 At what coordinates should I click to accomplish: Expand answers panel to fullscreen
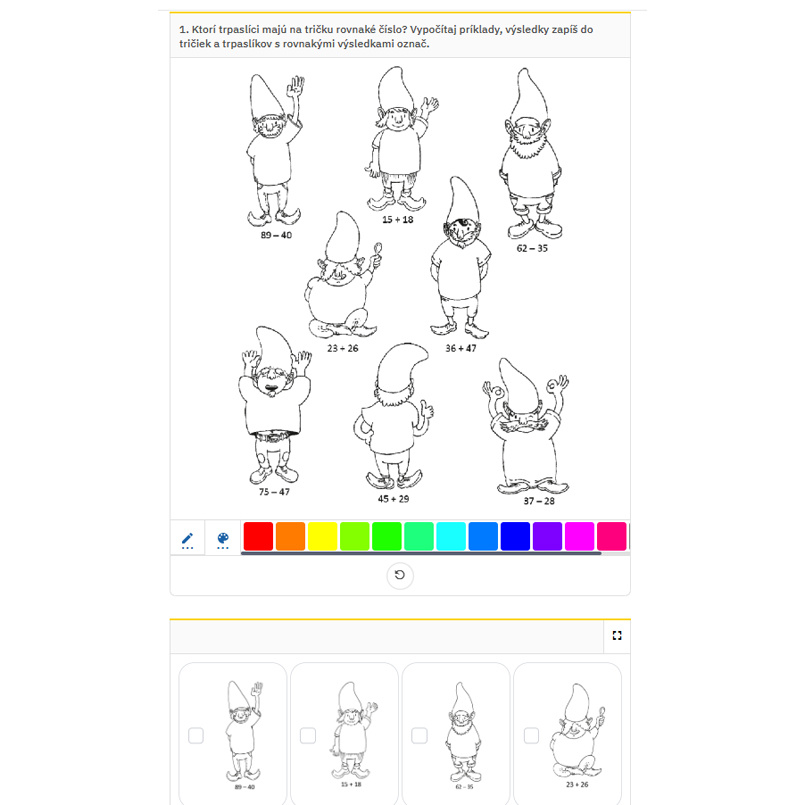(617, 635)
